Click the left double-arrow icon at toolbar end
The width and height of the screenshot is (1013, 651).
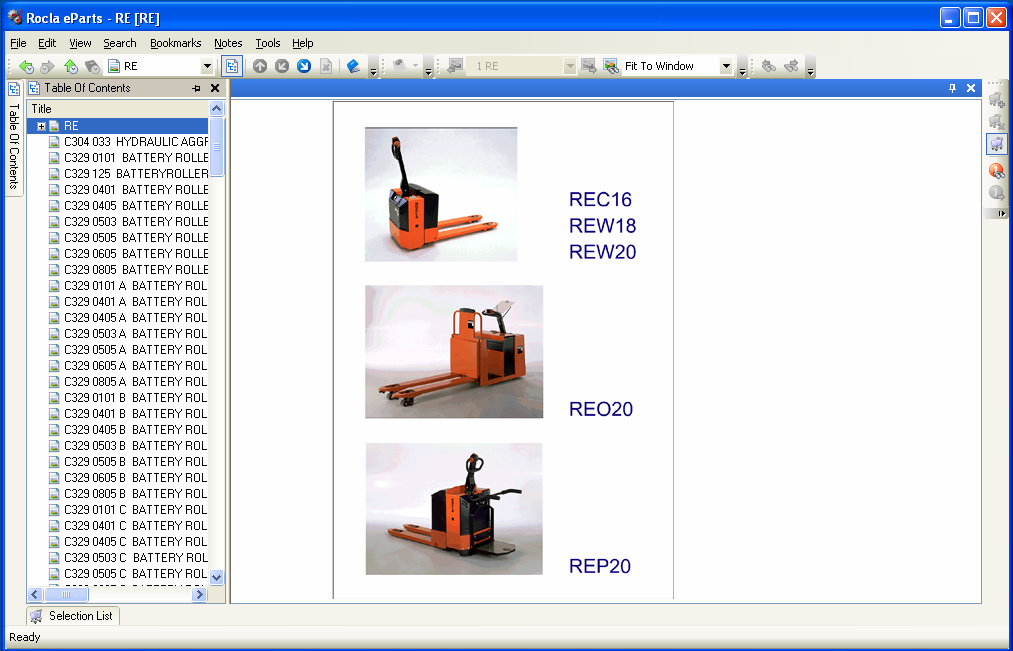click(x=769, y=66)
